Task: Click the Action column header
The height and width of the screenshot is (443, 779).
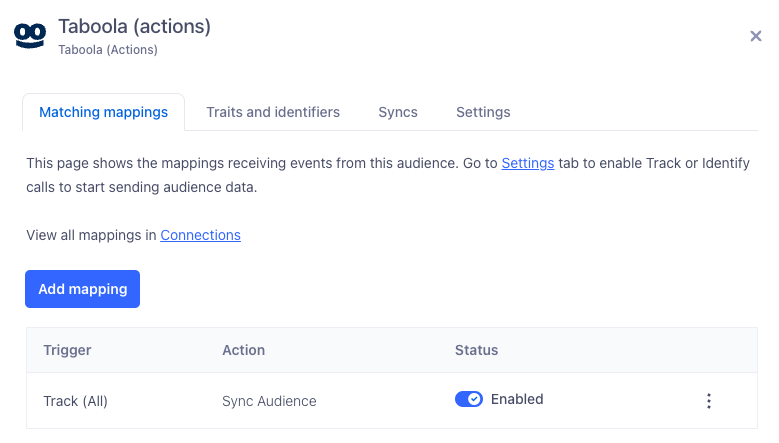Action: 243,350
